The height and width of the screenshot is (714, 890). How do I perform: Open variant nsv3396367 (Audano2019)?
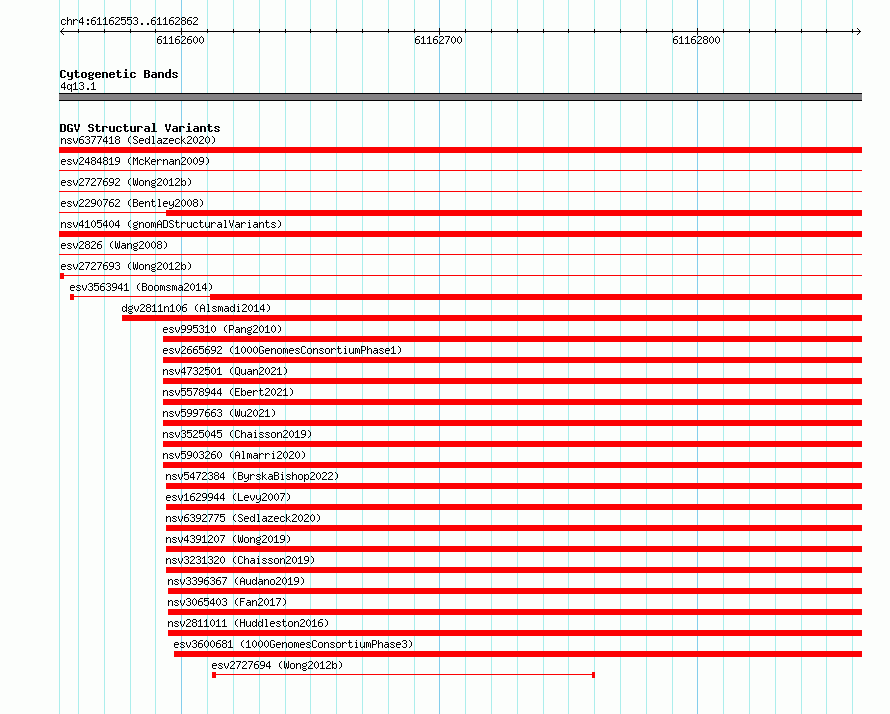pyautogui.click(x=236, y=581)
